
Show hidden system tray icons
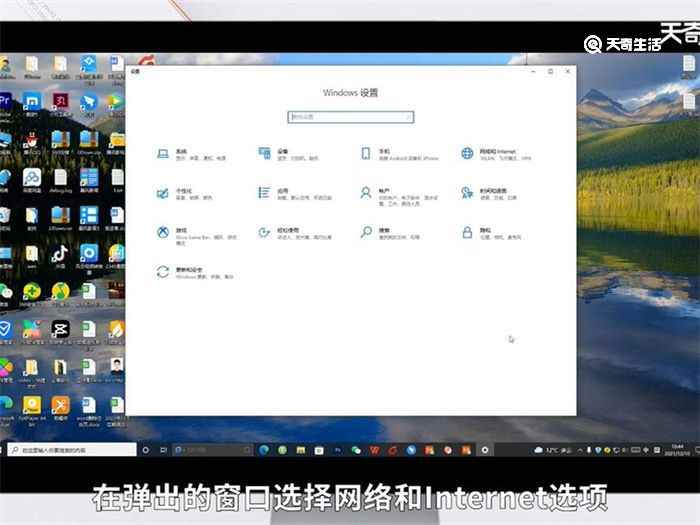tap(580, 450)
